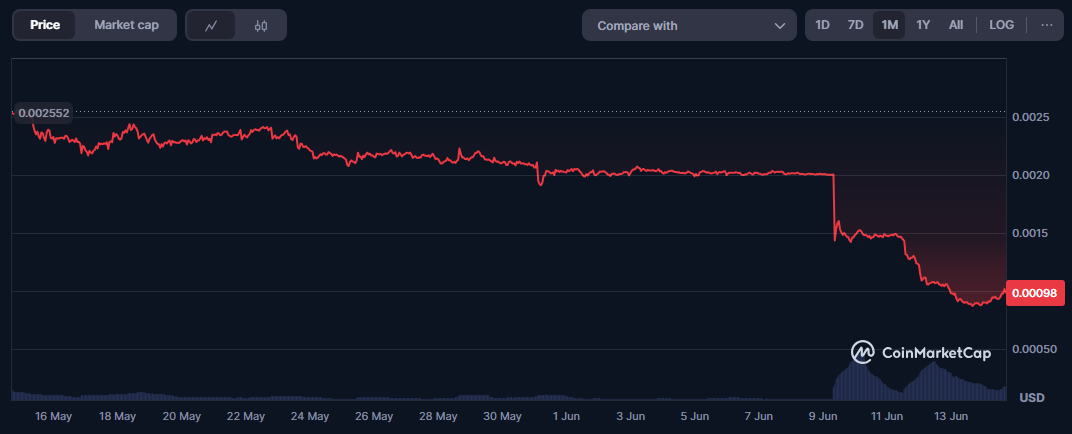This screenshot has width=1072, height=434.
Task: Click the 18 May date label
Action: click(117, 416)
